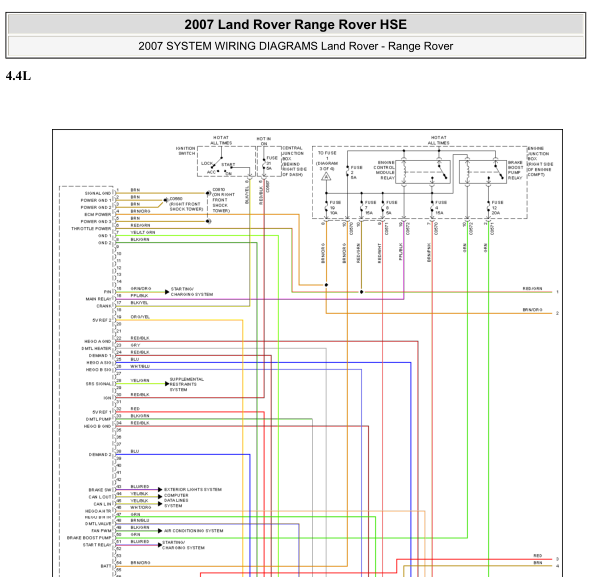Click the triangle 'A' reference symbol
The width and height of the screenshot is (600, 577).
(326, 176)
